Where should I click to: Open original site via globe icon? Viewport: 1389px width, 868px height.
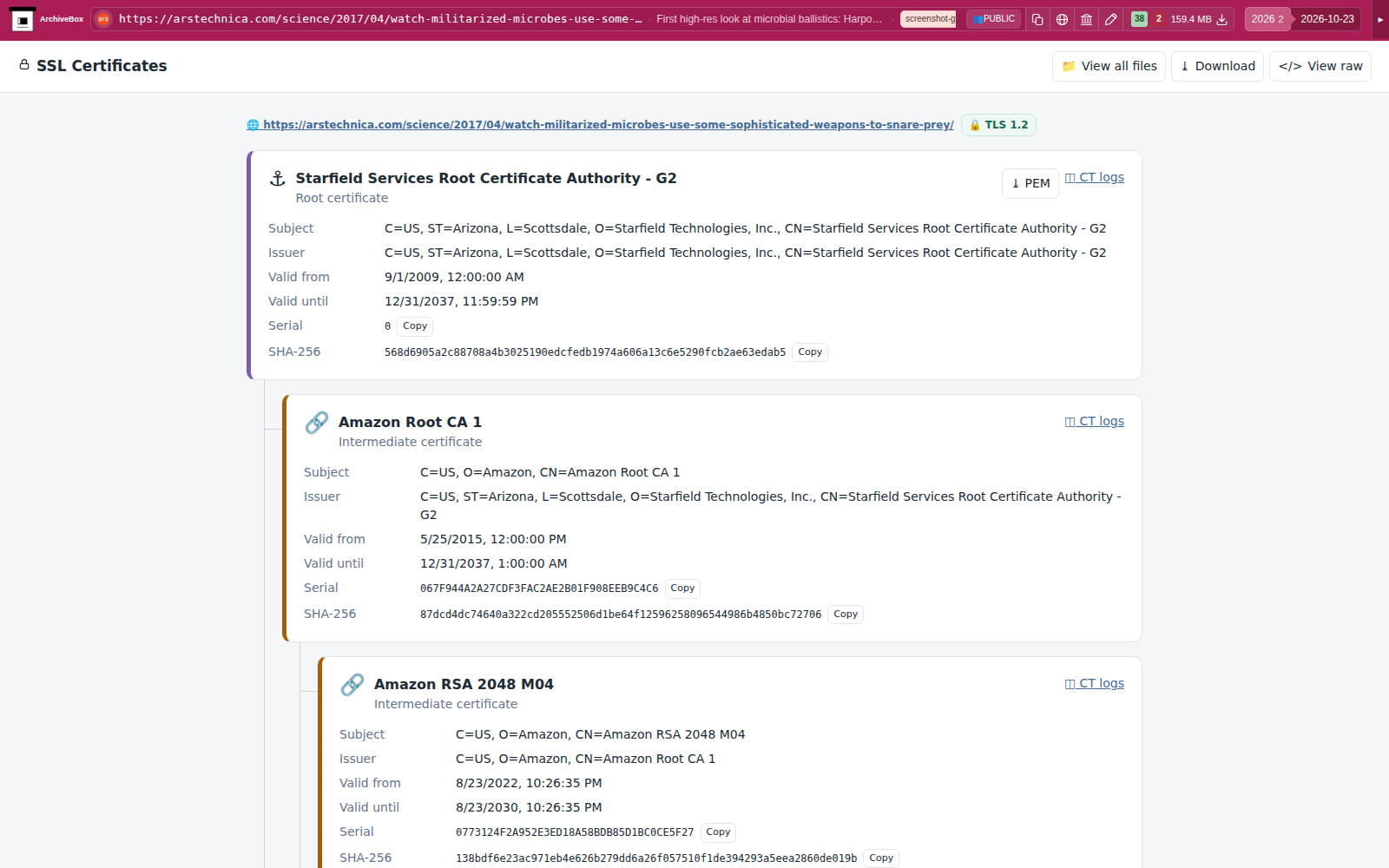click(1062, 19)
